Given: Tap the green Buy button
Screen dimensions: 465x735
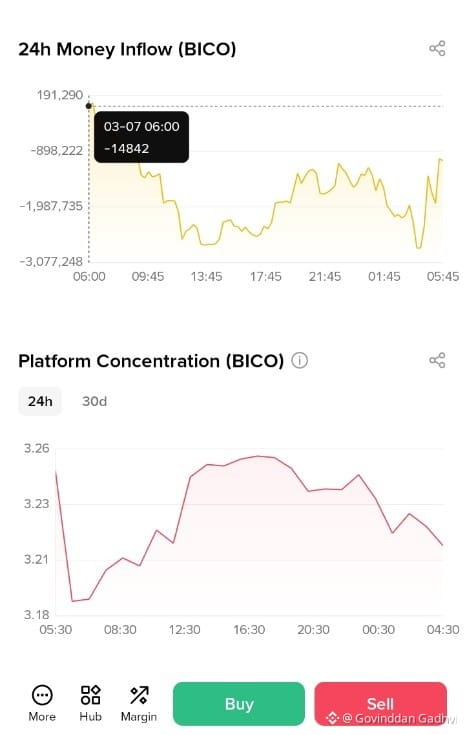Looking at the screenshot, I should (x=239, y=704).
